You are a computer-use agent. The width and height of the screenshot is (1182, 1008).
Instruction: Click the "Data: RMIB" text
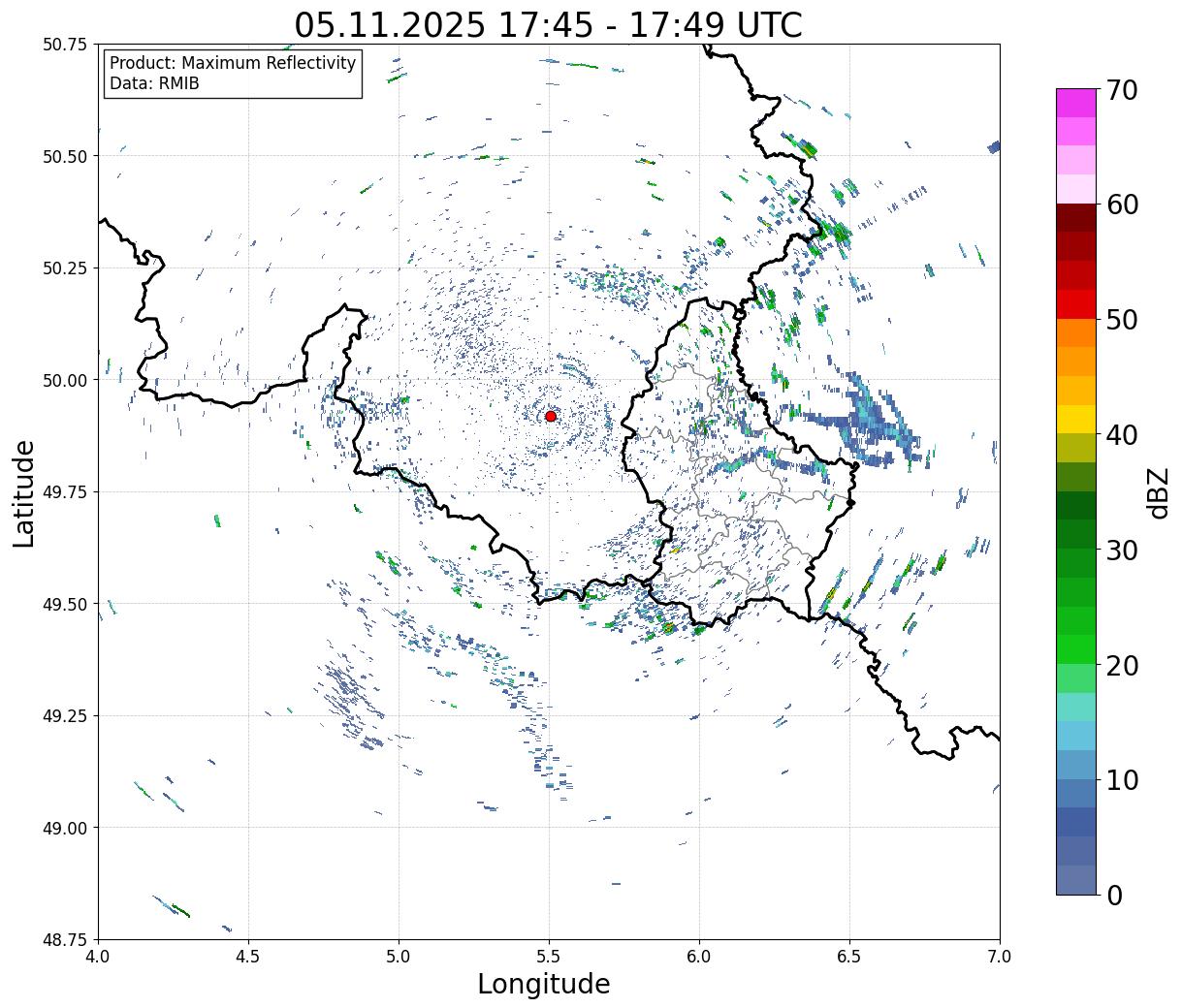[x=154, y=83]
